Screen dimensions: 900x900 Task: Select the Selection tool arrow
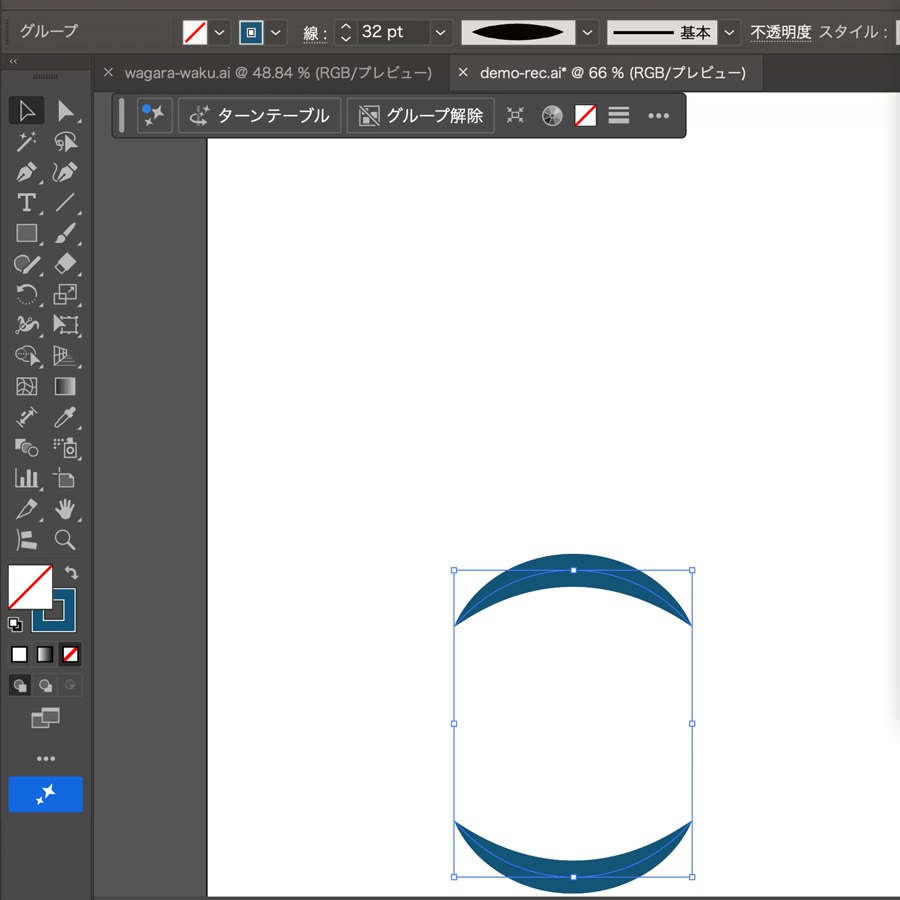(x=26, y=111)
